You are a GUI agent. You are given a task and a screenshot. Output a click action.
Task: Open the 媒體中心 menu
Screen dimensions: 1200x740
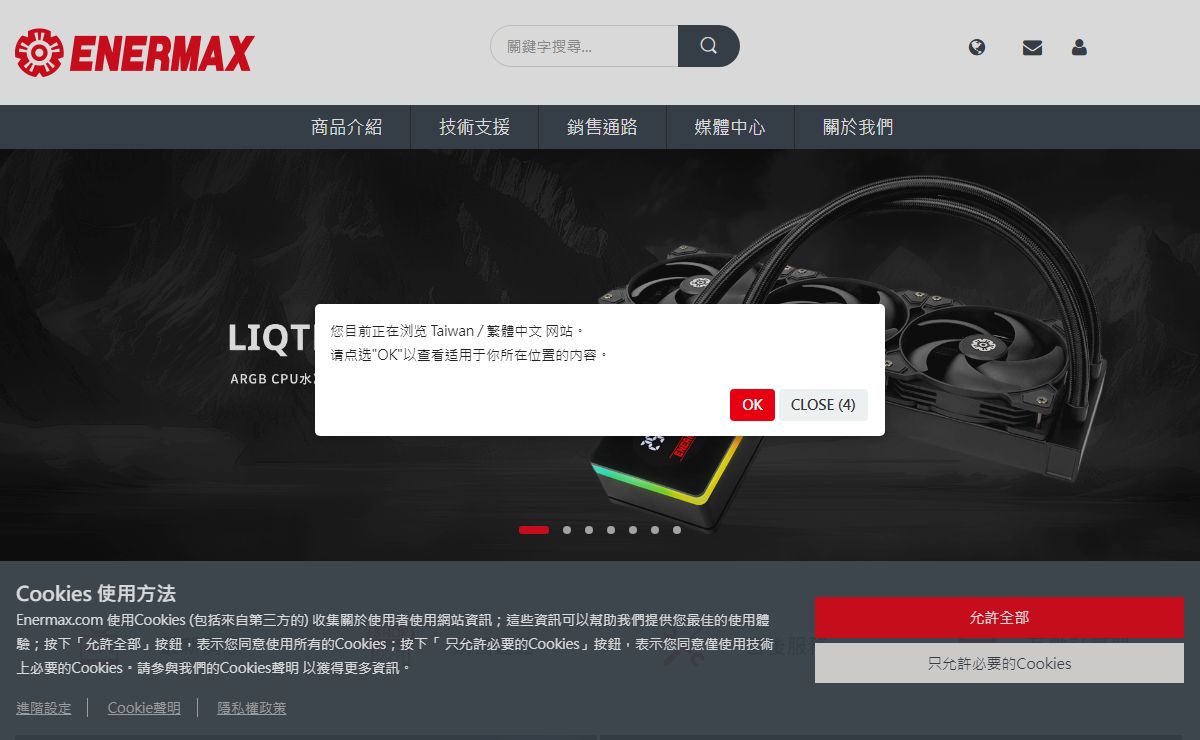point(731,127)
